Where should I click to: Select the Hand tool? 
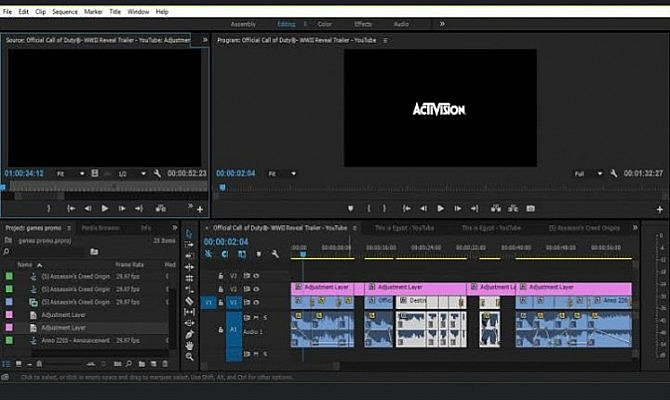point(189,345)
